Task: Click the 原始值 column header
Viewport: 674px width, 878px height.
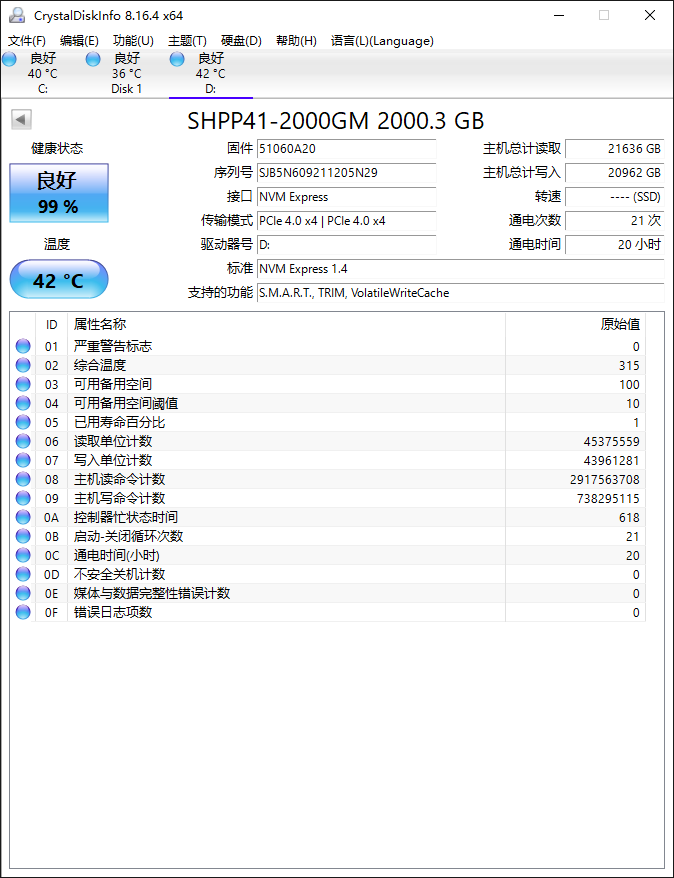Action: pyautogui.click(x=575, y=324)
